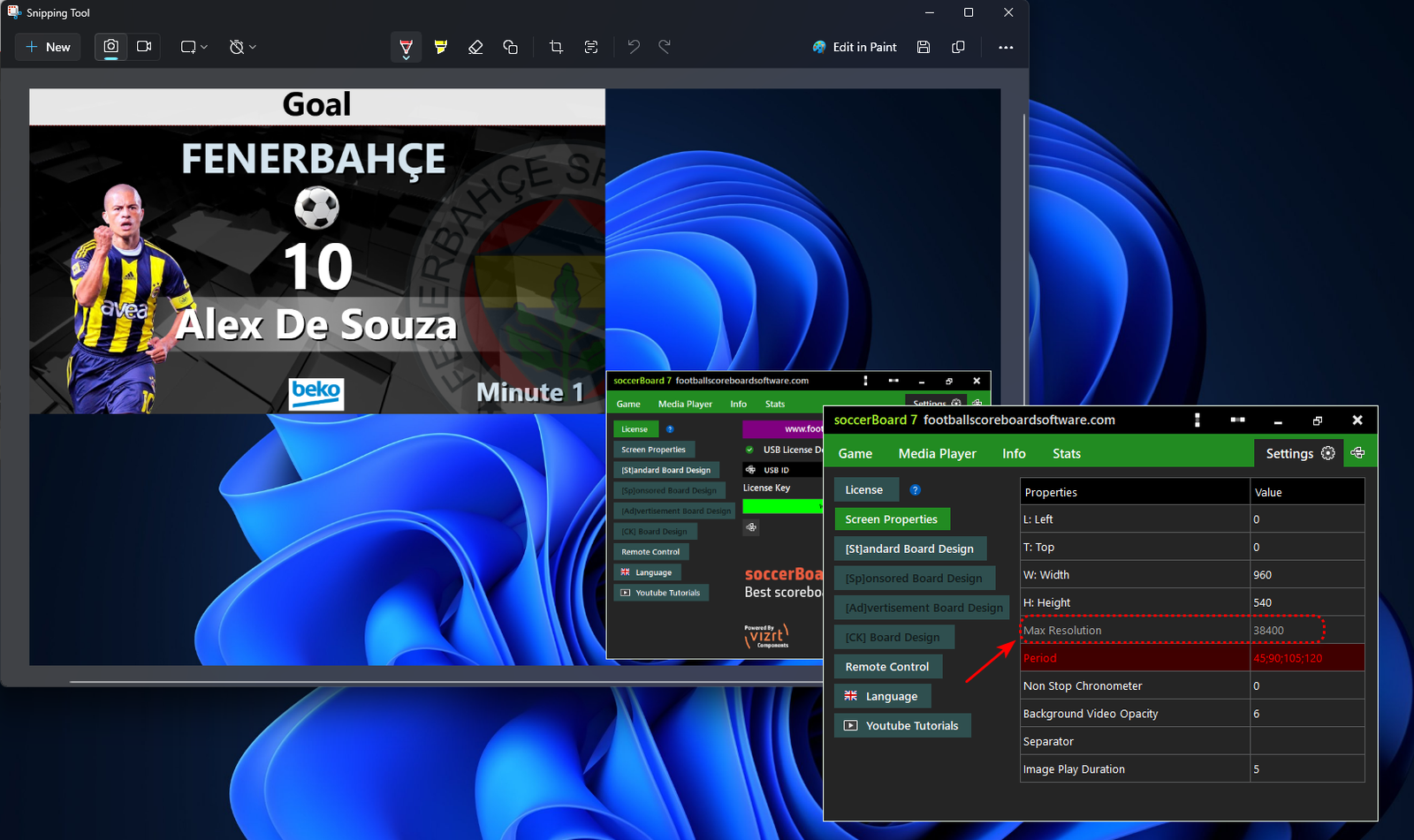Open Stats tab in front soccerBoard window
The image size is (1414, 840).
coord(1066,453)
